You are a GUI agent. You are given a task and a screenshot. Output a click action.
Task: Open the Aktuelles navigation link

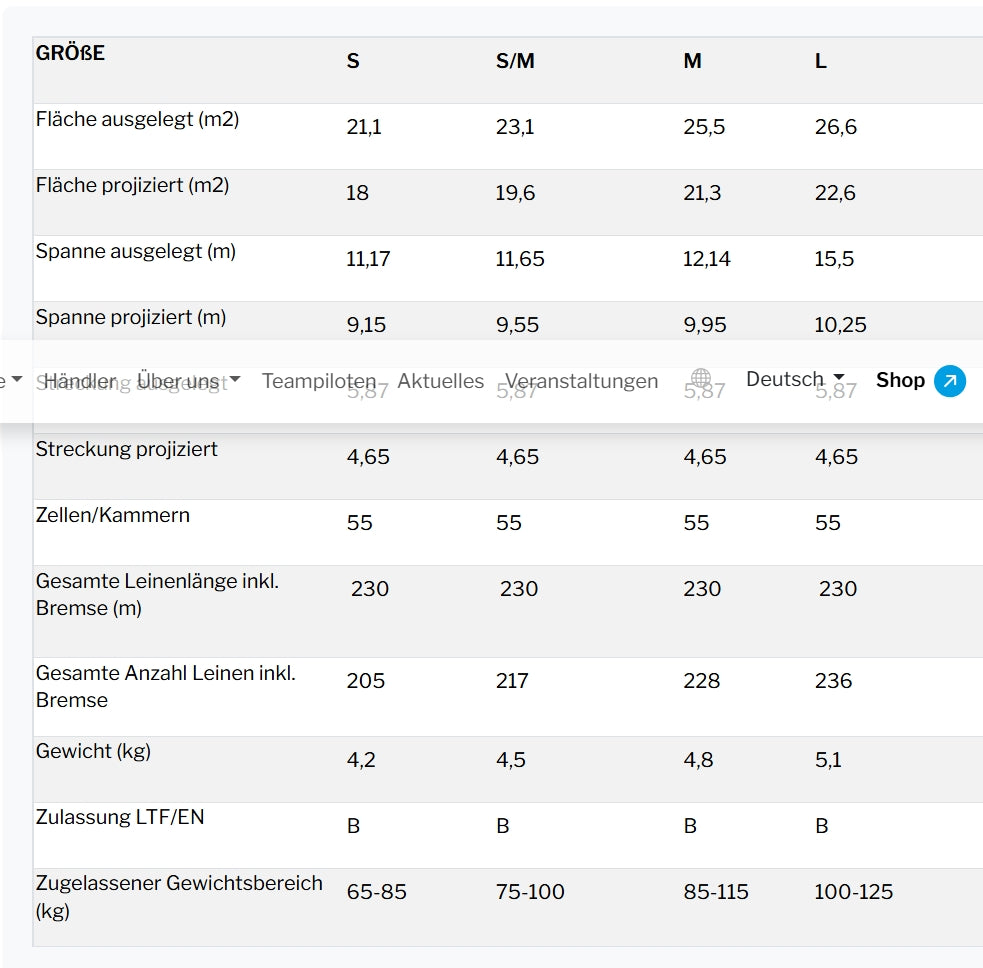pyautogui.click(x=440, y=381)
